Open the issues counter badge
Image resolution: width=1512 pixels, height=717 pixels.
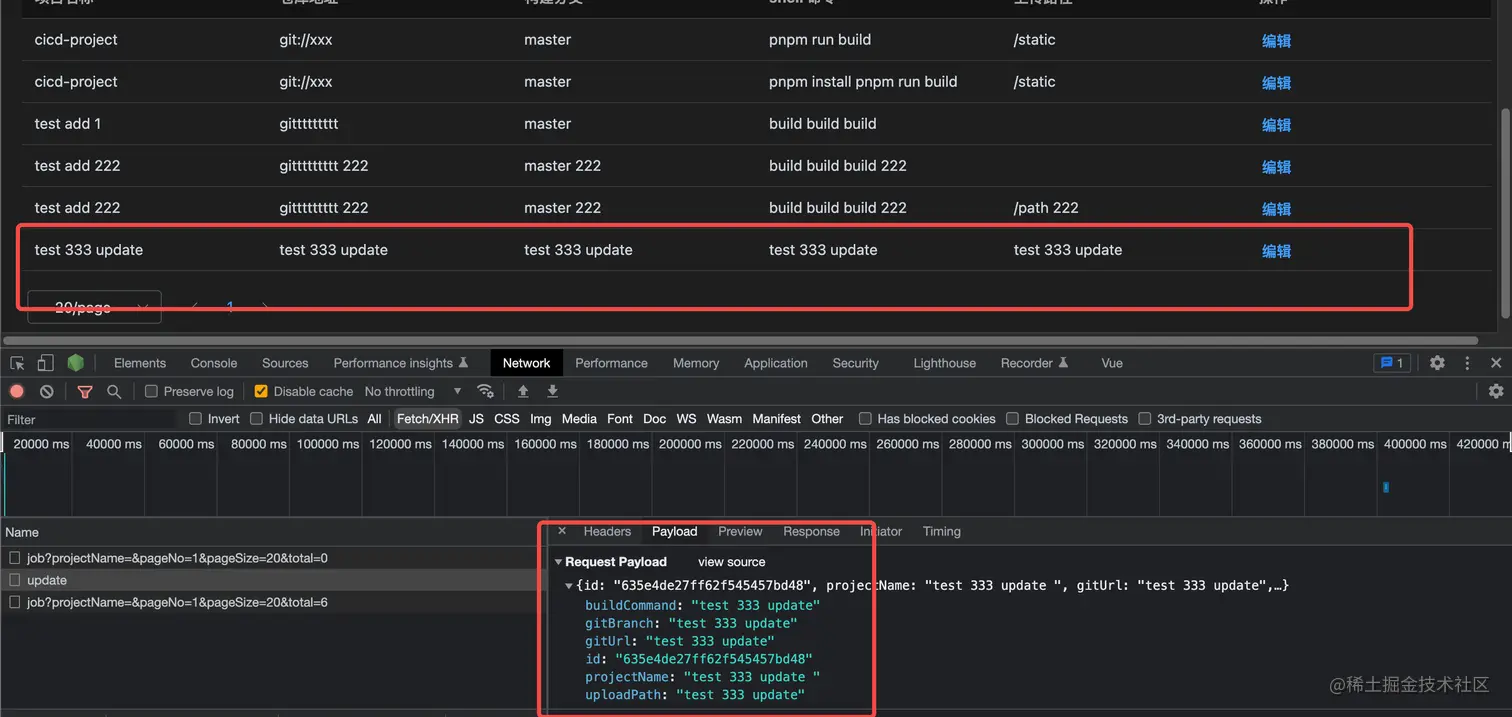pos(1392,363)
